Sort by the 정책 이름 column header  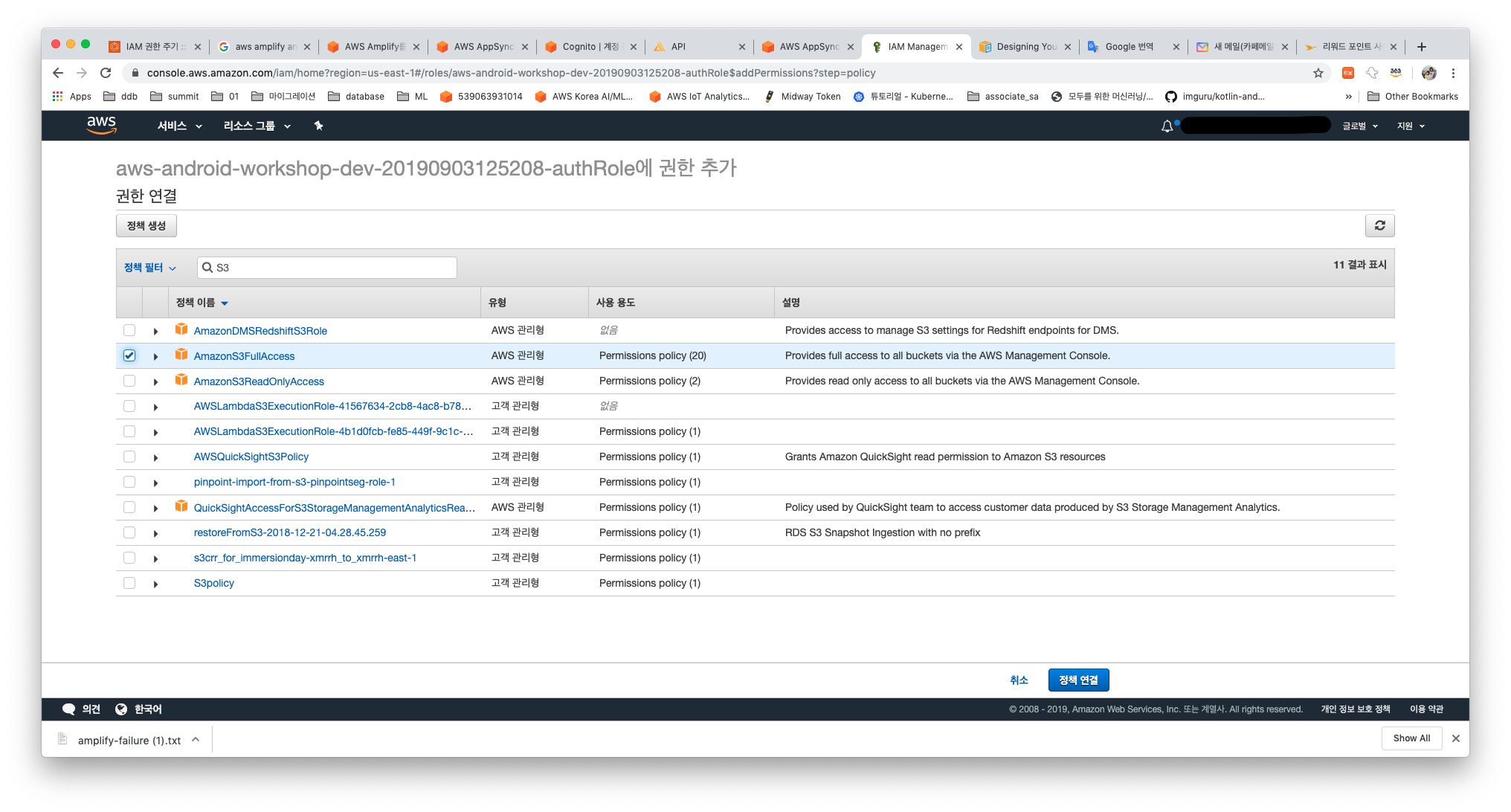point(202,303)
